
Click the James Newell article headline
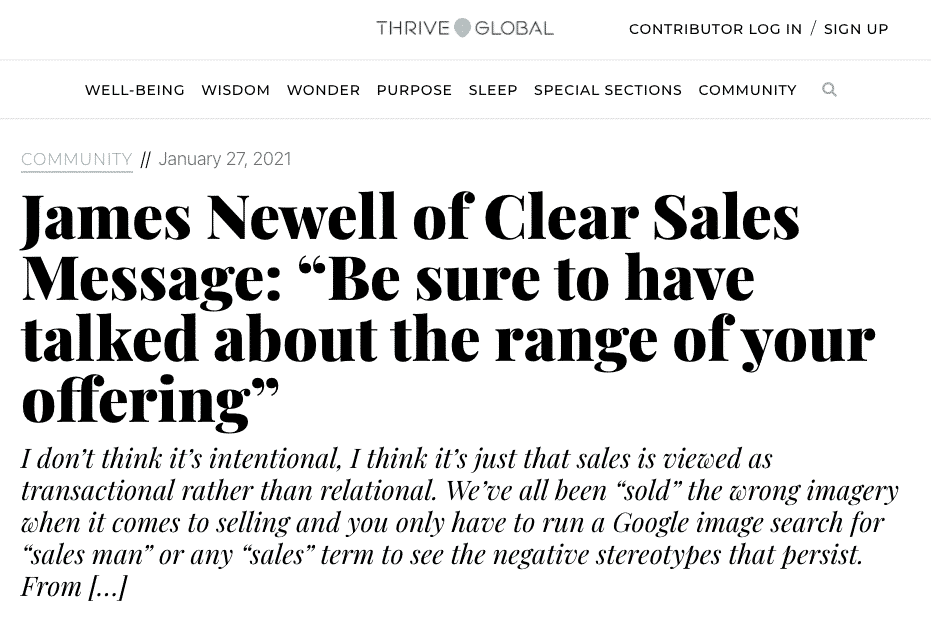tap(448, 308)
